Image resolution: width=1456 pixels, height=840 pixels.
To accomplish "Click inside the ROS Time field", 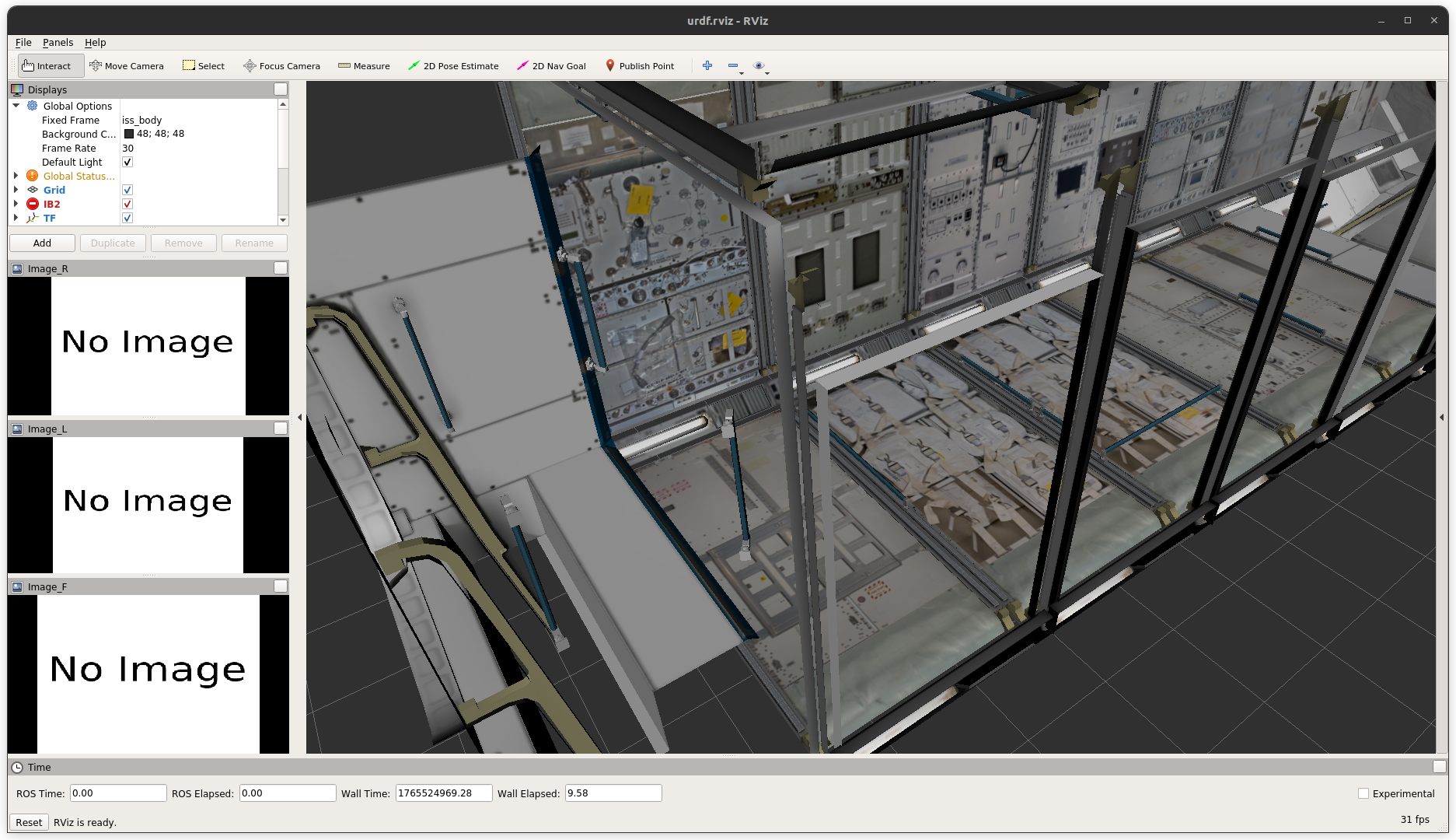I will click(117, 793).
